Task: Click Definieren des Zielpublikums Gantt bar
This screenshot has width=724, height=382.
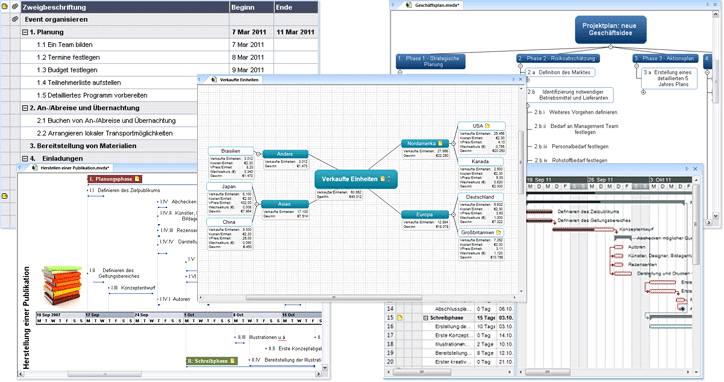Action: (540, 212)
